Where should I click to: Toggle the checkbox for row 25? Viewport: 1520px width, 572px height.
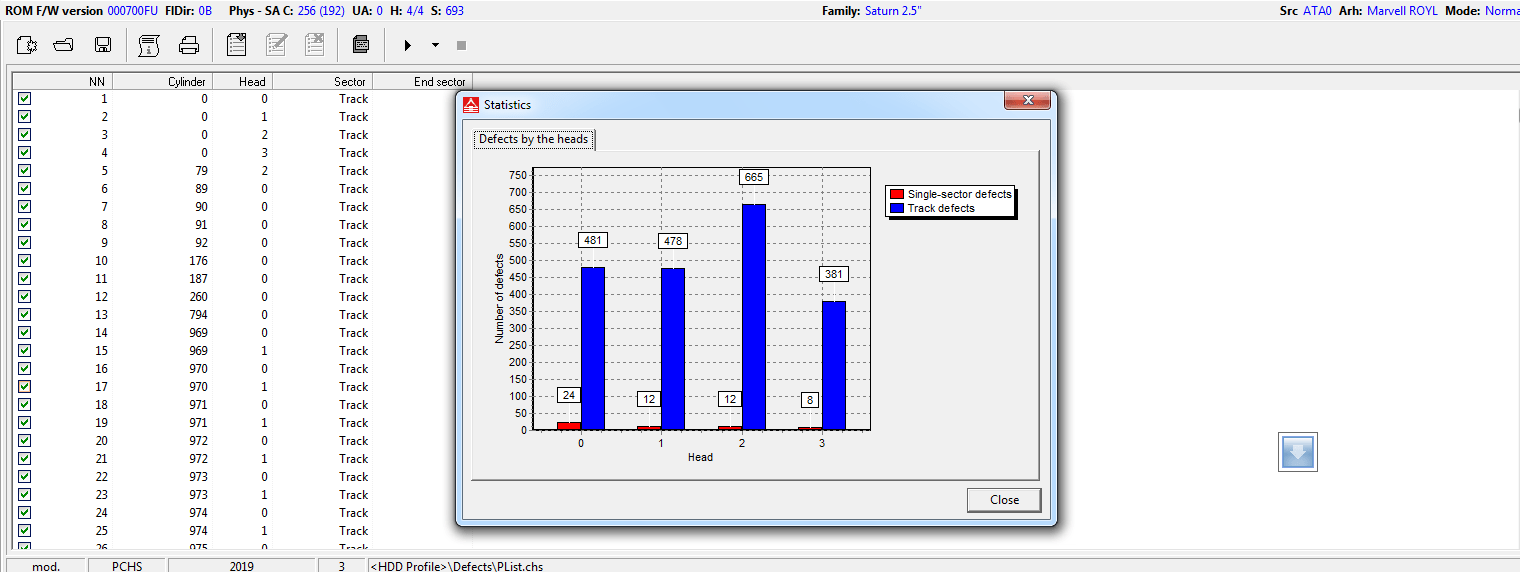click(x=25, y=531)
